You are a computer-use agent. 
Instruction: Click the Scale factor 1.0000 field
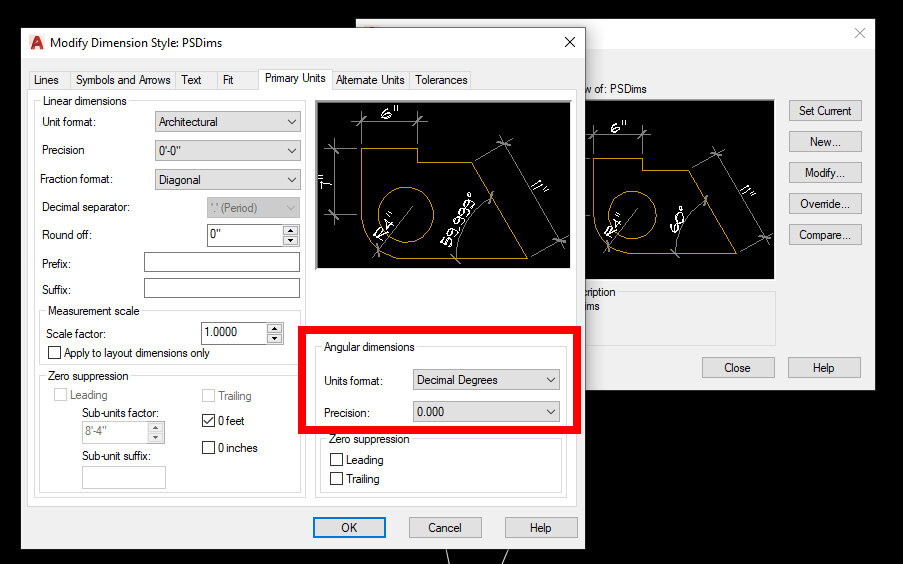234,333
